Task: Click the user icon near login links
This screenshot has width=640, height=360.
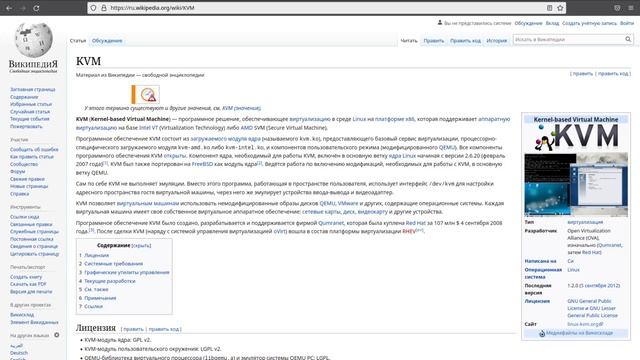Action: [440, 23]
